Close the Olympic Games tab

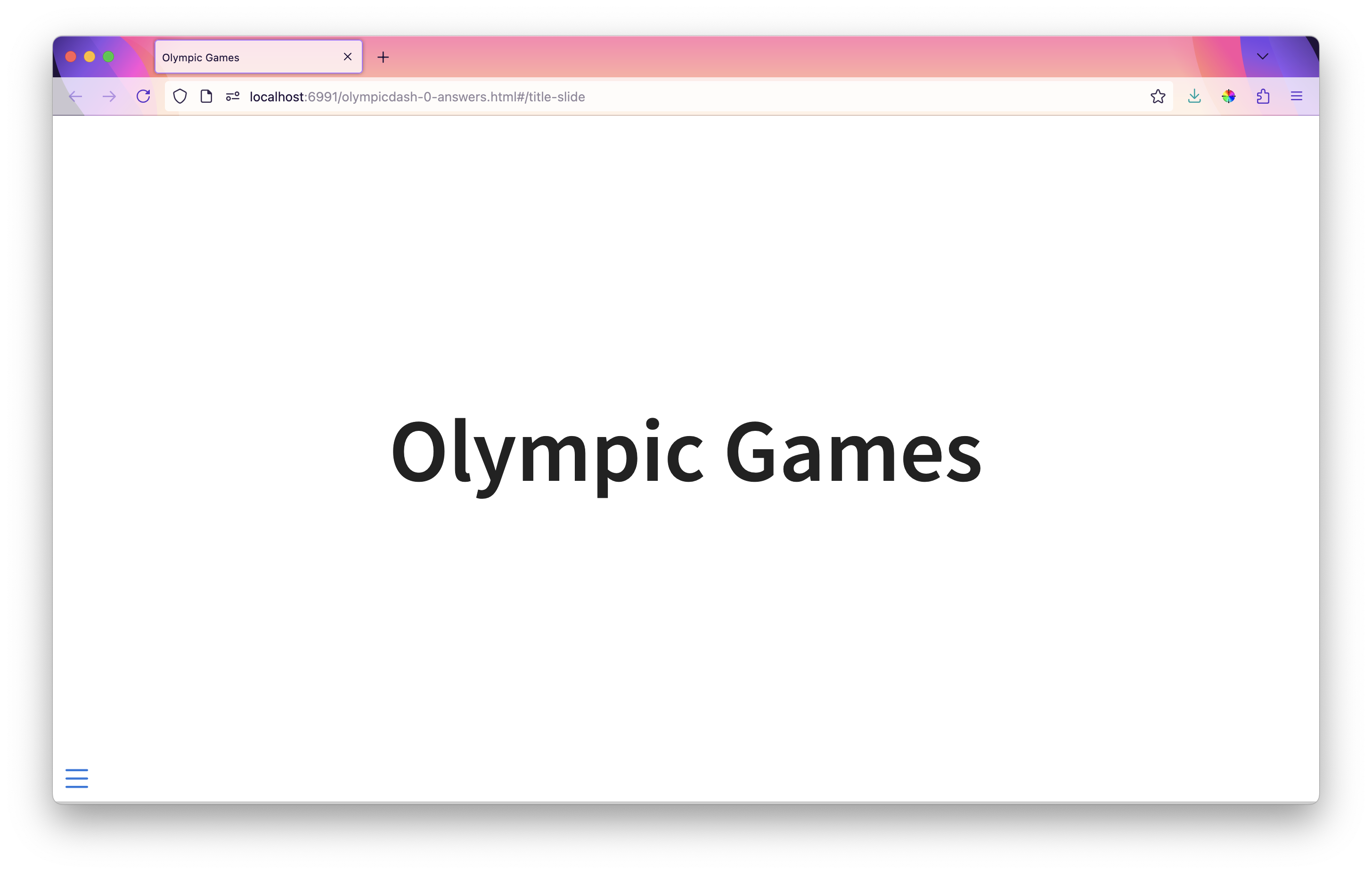click(x=348, y=57)
